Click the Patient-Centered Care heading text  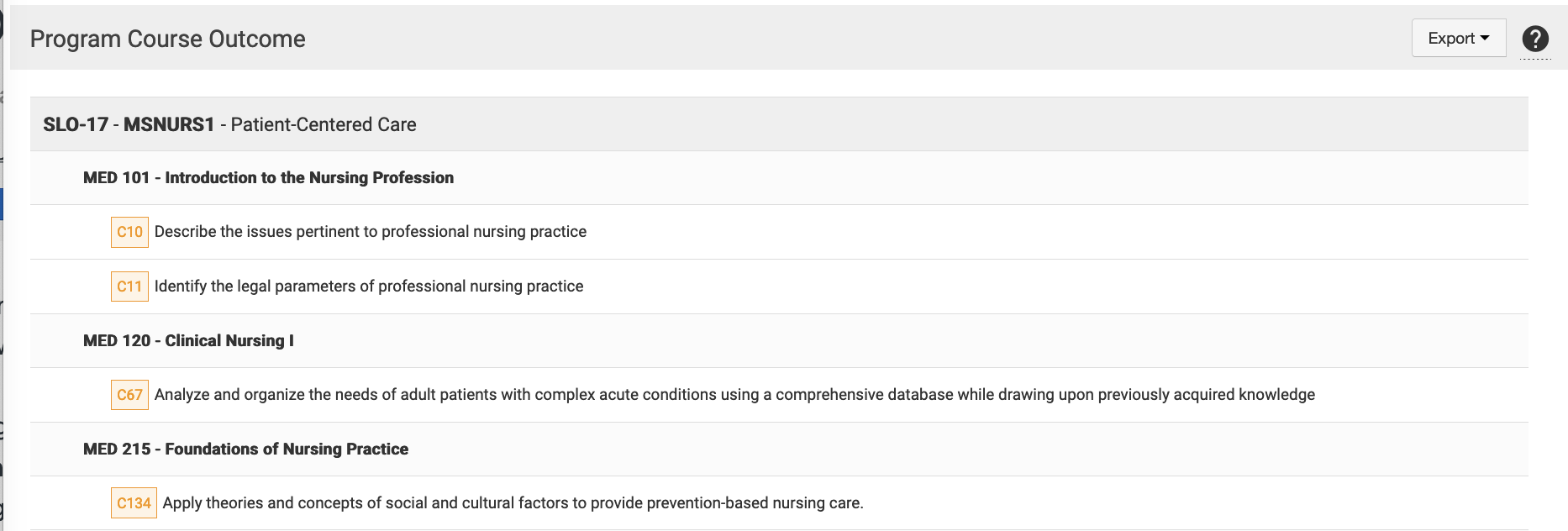324,124
